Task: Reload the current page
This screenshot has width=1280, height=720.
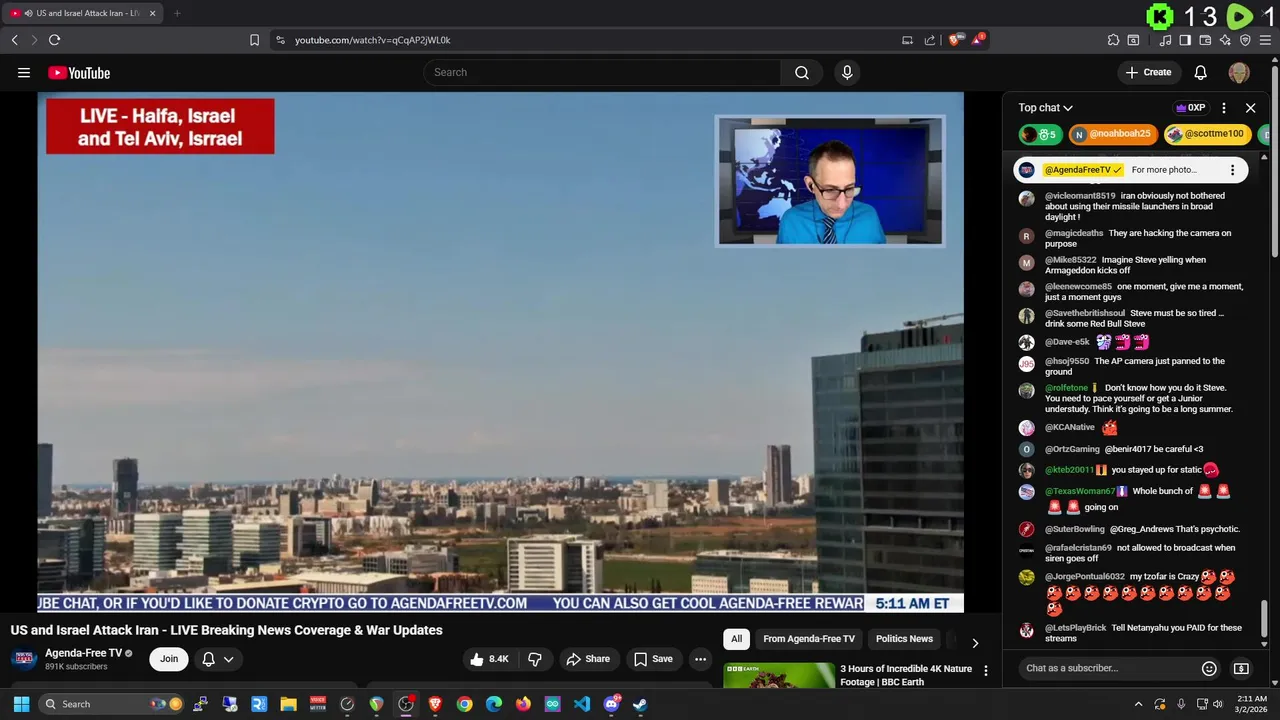Action: click(54, 40)
